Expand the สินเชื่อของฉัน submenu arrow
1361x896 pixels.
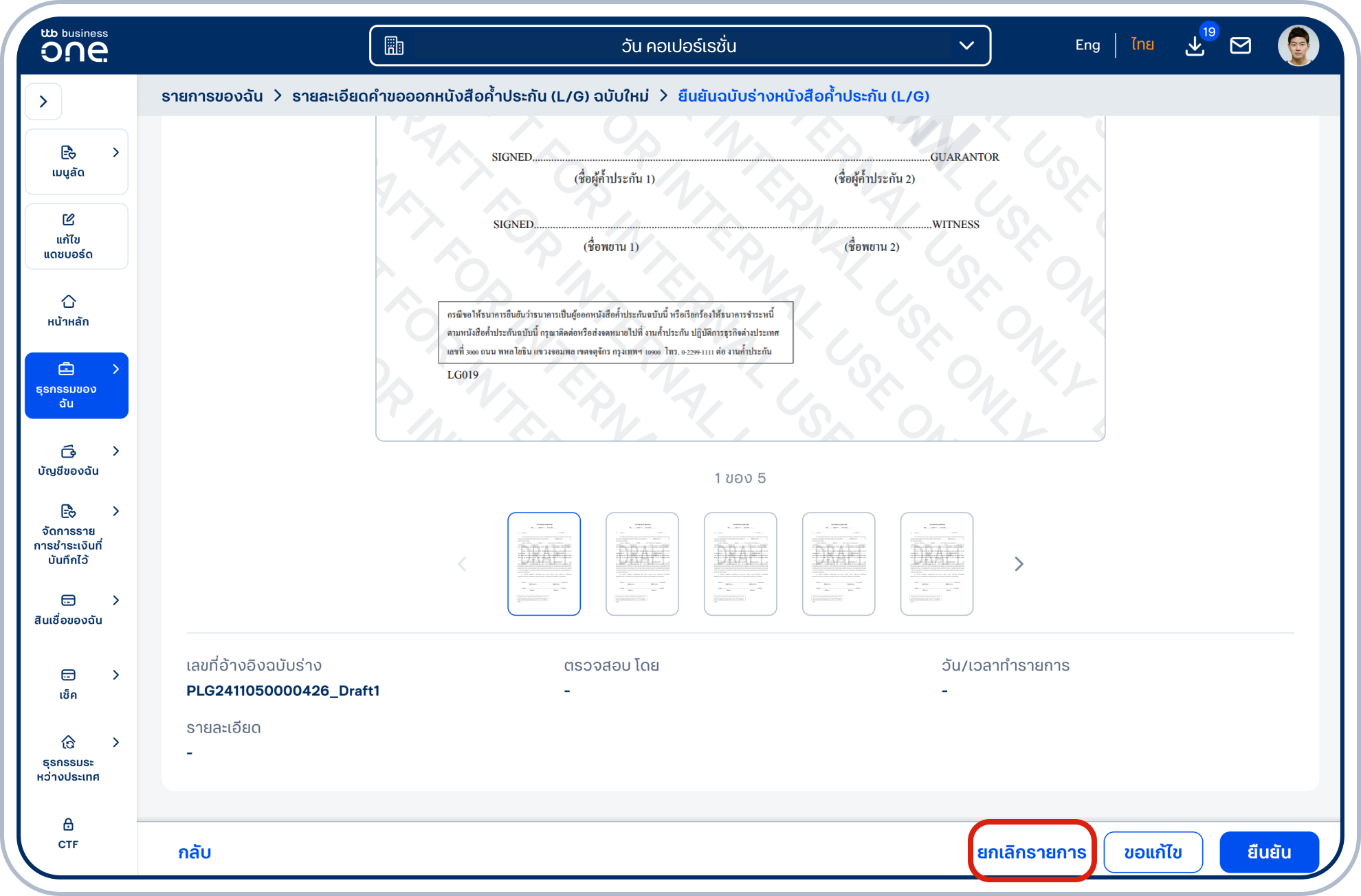[x=115, y=600]
